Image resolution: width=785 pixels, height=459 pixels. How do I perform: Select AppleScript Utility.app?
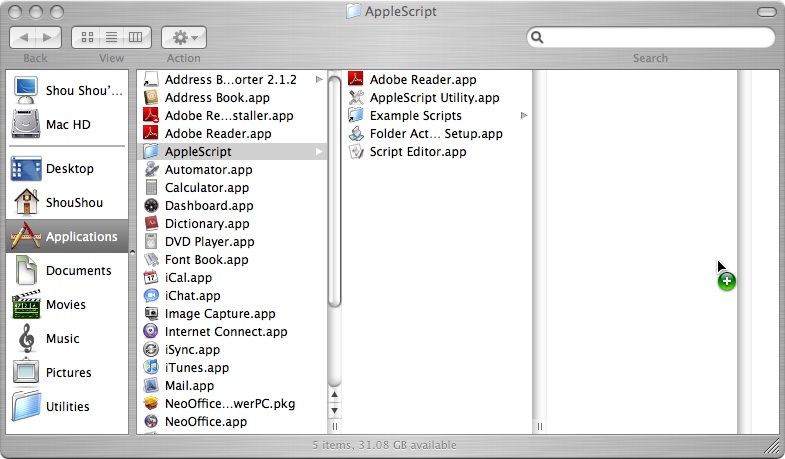[437, 98]
